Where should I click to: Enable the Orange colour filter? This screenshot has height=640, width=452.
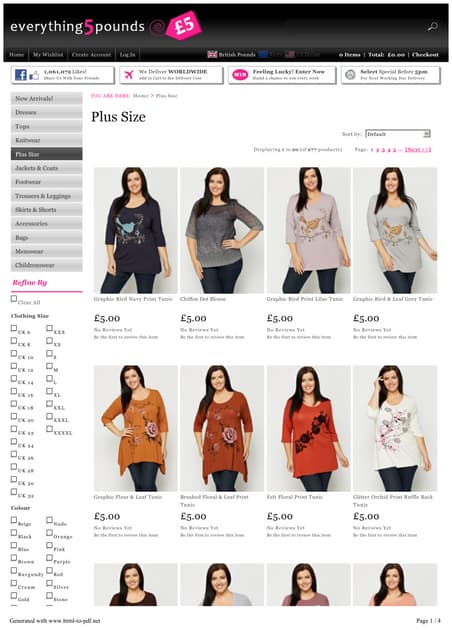click(x=49, y=533)
